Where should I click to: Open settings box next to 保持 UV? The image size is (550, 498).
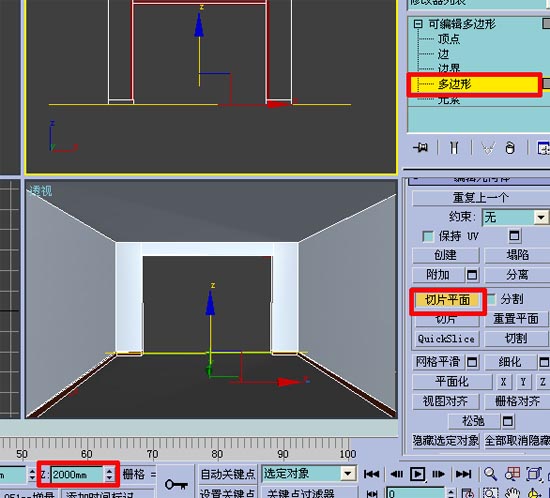tap(514, 236)
